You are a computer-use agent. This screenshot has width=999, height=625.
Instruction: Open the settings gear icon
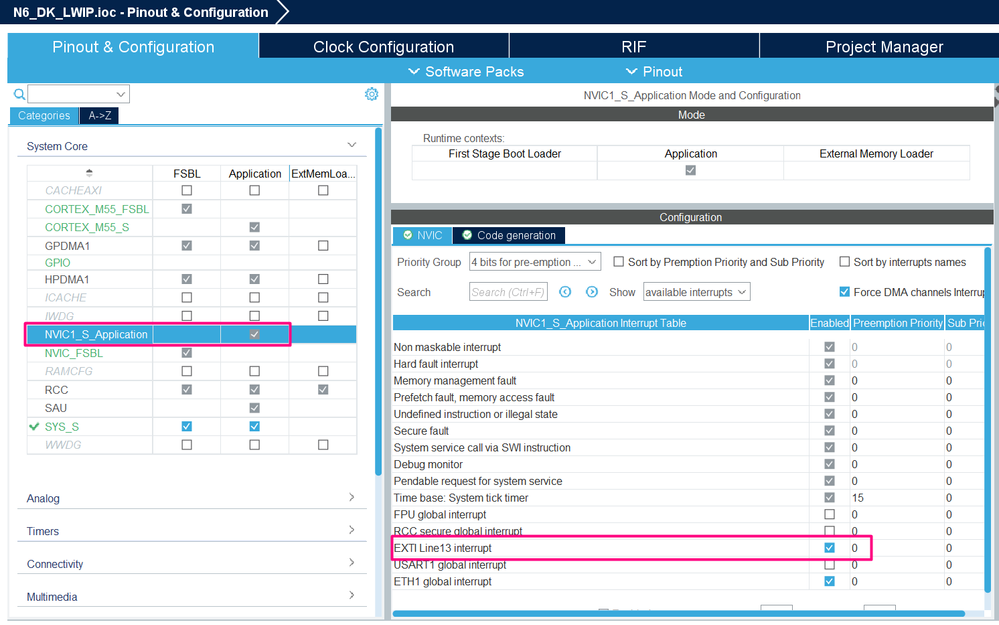(371, 94)
